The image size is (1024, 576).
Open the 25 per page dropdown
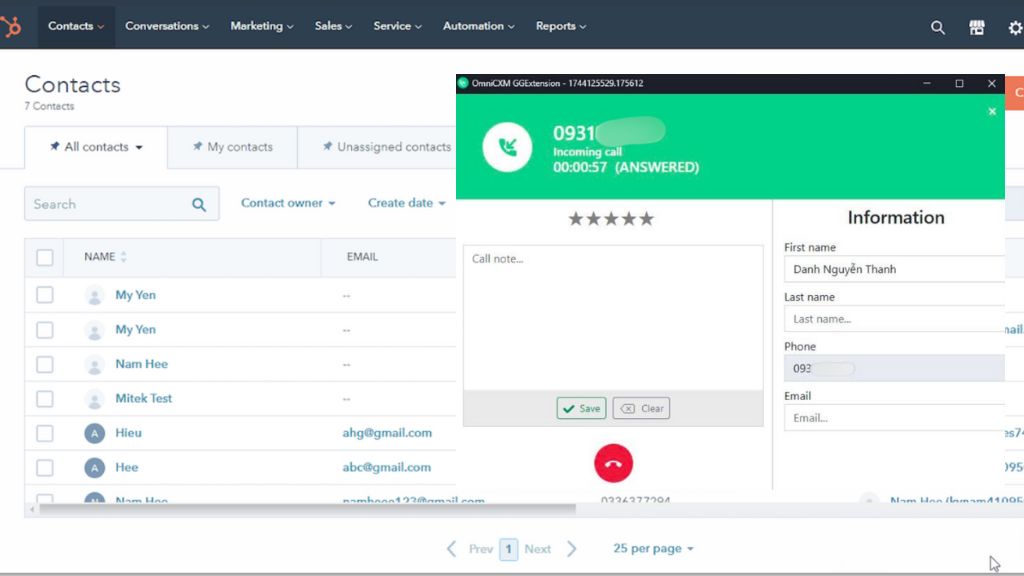tap(653, 549)
